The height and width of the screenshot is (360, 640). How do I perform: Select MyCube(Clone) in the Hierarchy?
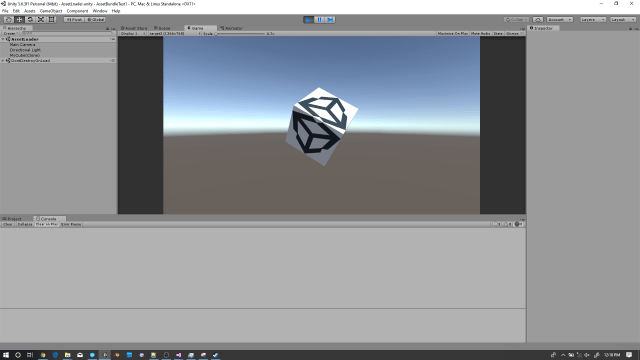[x=25, y=55]
